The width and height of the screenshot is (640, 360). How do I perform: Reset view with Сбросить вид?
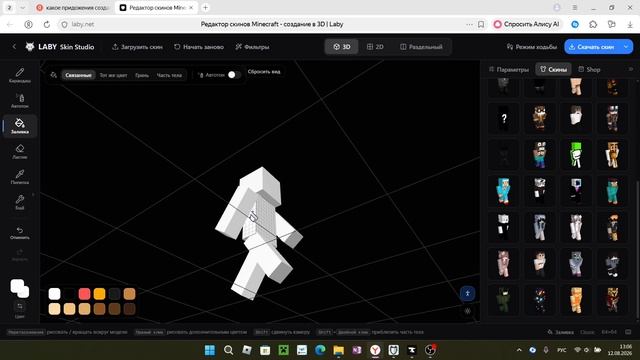click(x=264, y=71)
